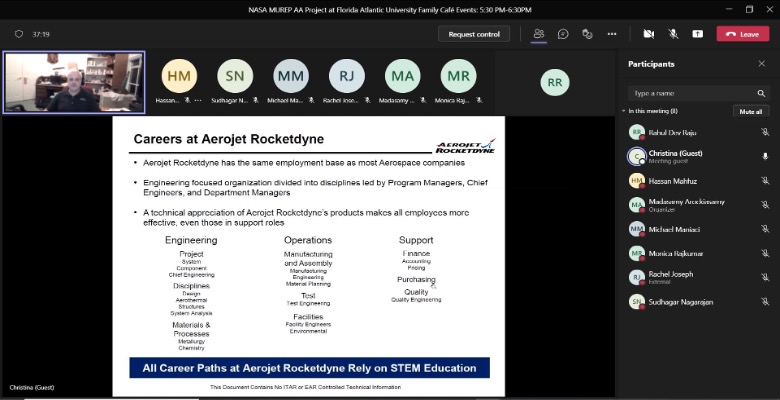Screen dimensions: 780x400
Task: Select the presenter video thumbnail
Action: pos(75,82)
